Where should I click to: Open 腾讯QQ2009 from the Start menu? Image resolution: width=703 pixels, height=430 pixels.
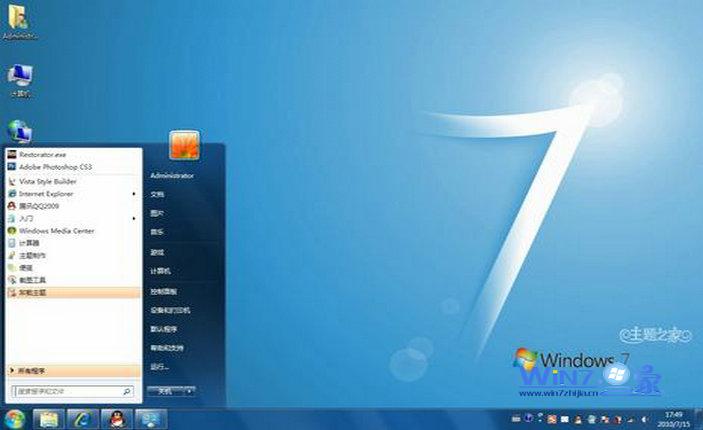pyautogui.click(x=74, y=206)
